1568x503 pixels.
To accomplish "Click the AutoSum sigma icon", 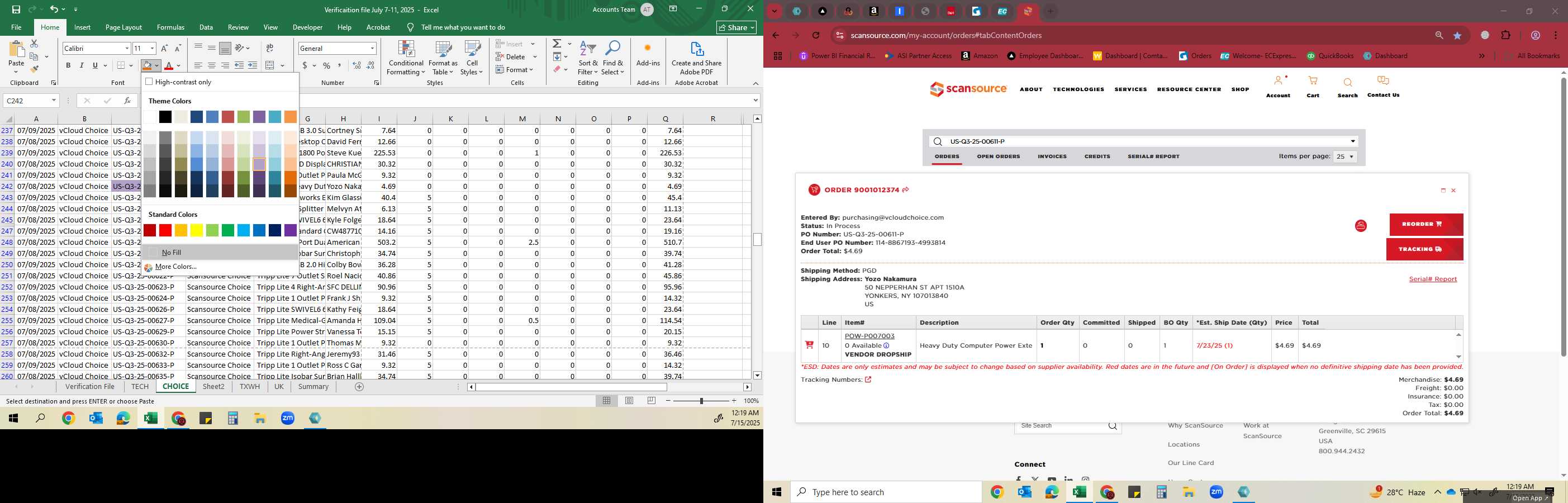I will [x=557, y=44].
